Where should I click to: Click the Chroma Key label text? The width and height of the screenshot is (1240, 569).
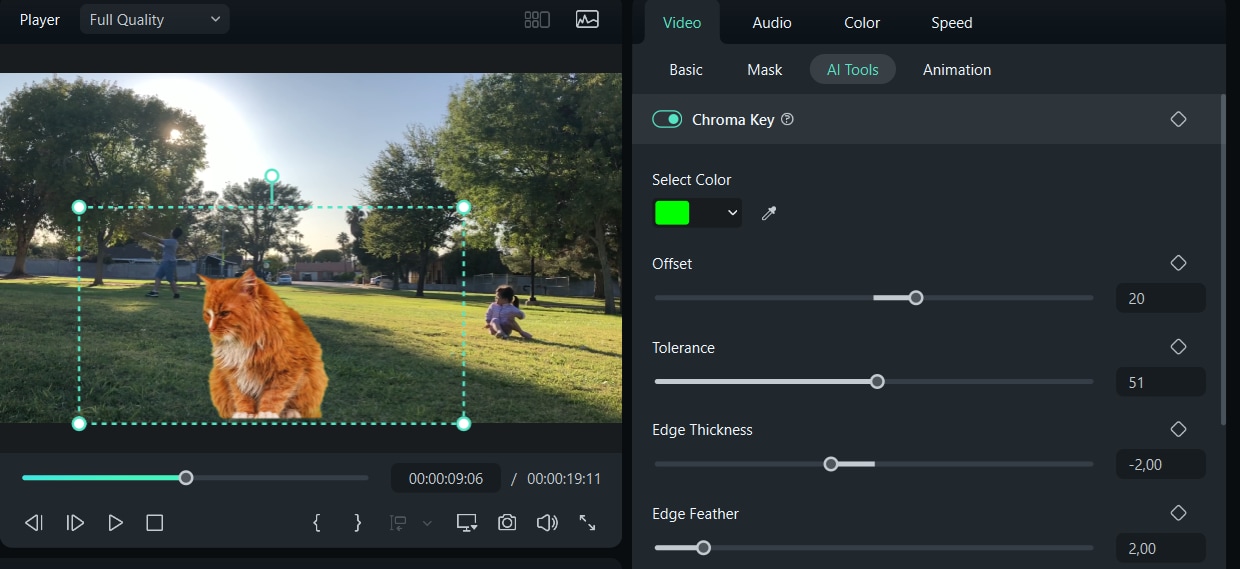click(733, 119)
